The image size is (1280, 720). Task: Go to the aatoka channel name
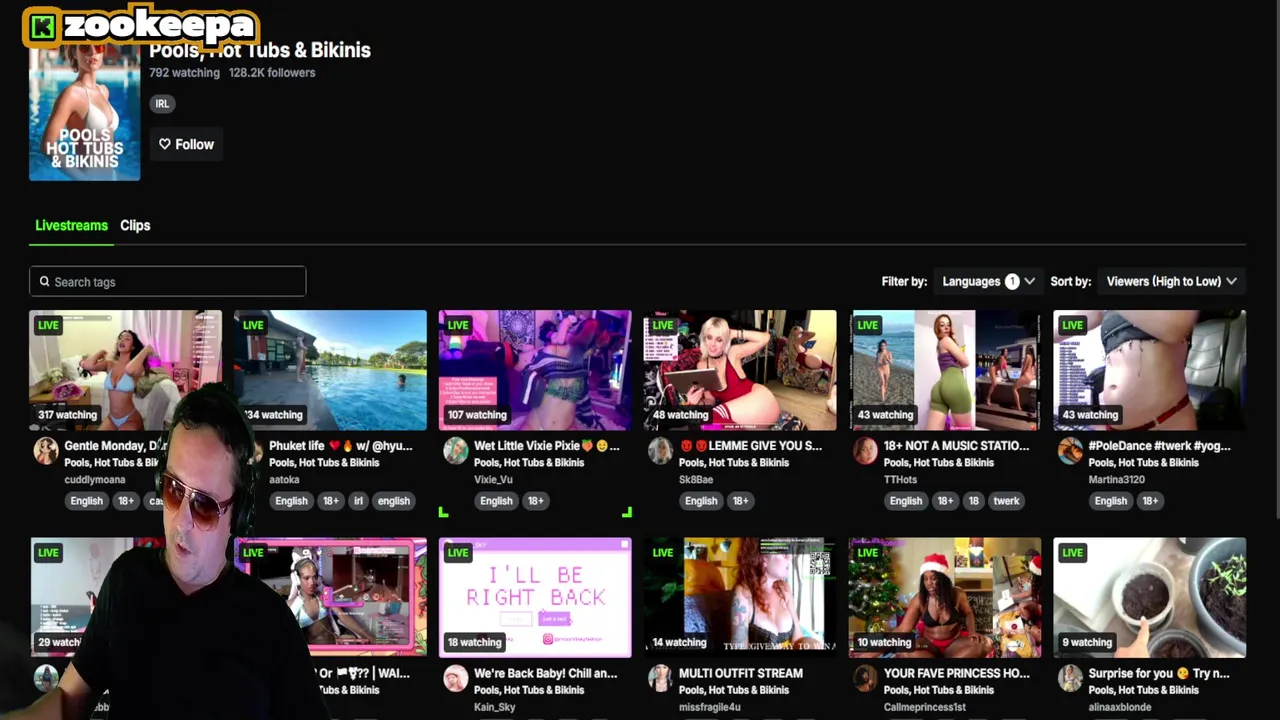[x=284, y=480]
